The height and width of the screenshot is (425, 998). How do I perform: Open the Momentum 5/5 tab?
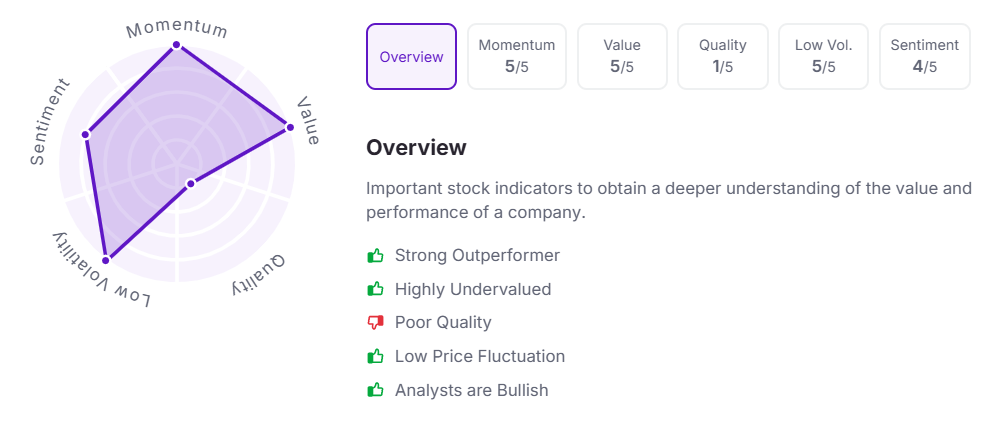(517, 57)
